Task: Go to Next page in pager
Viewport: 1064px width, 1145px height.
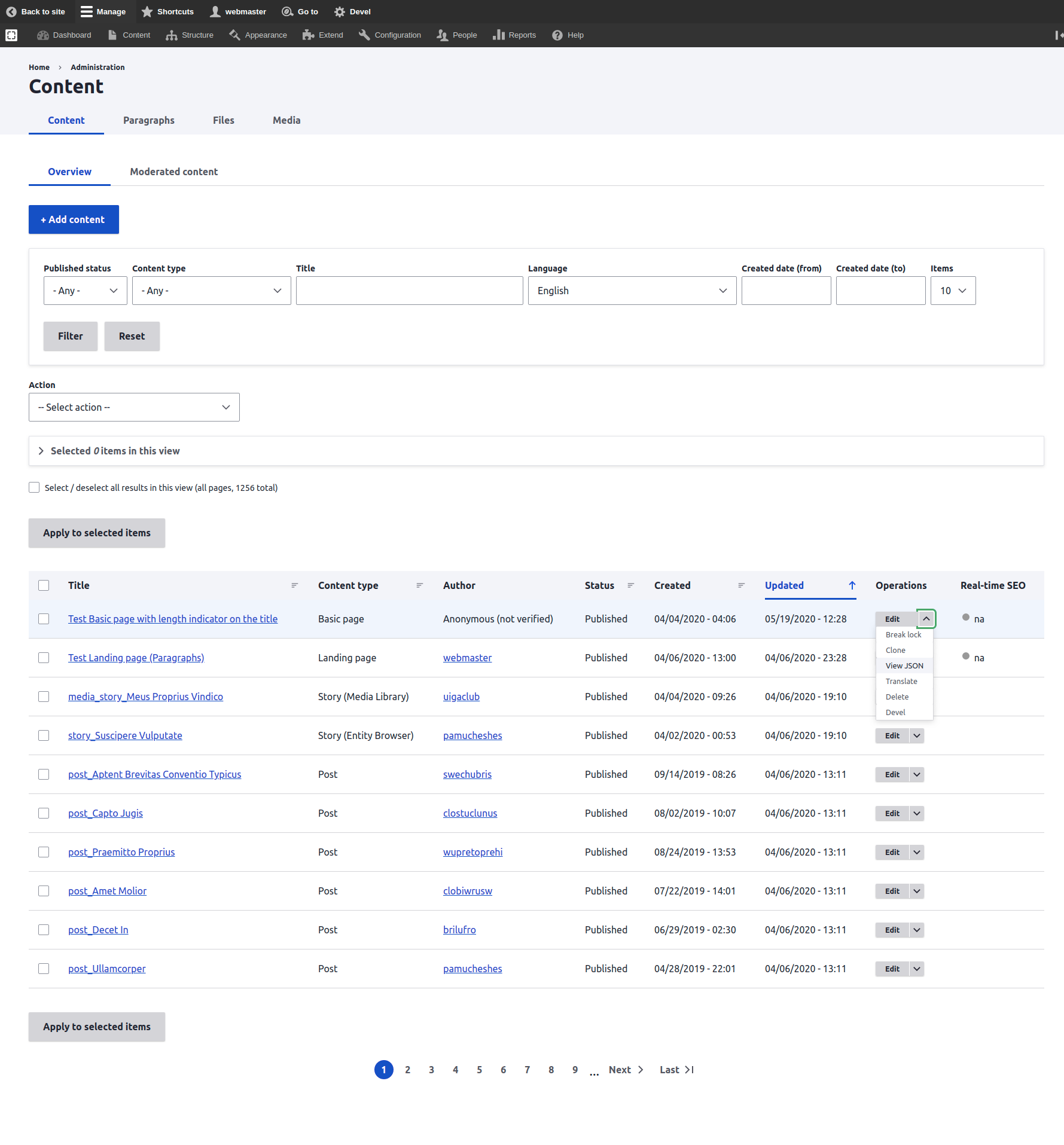Action: pos(626,1070)
